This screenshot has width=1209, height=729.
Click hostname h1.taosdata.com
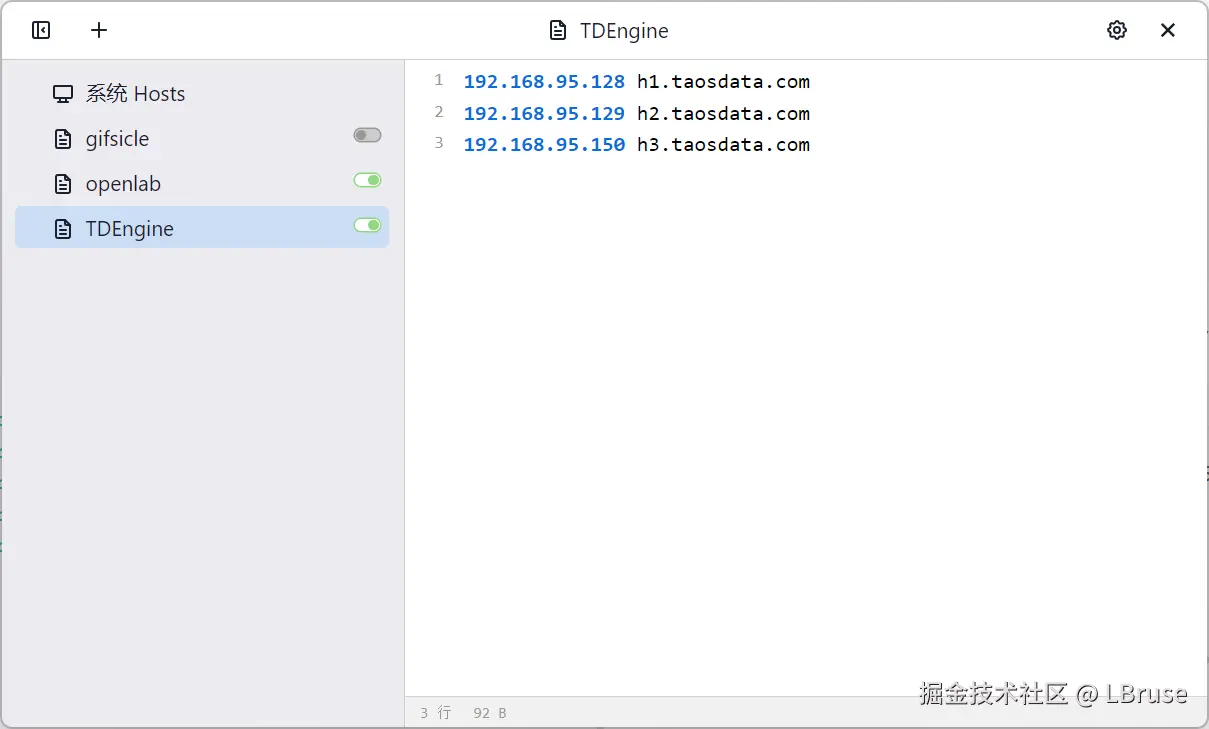point(723,82)
